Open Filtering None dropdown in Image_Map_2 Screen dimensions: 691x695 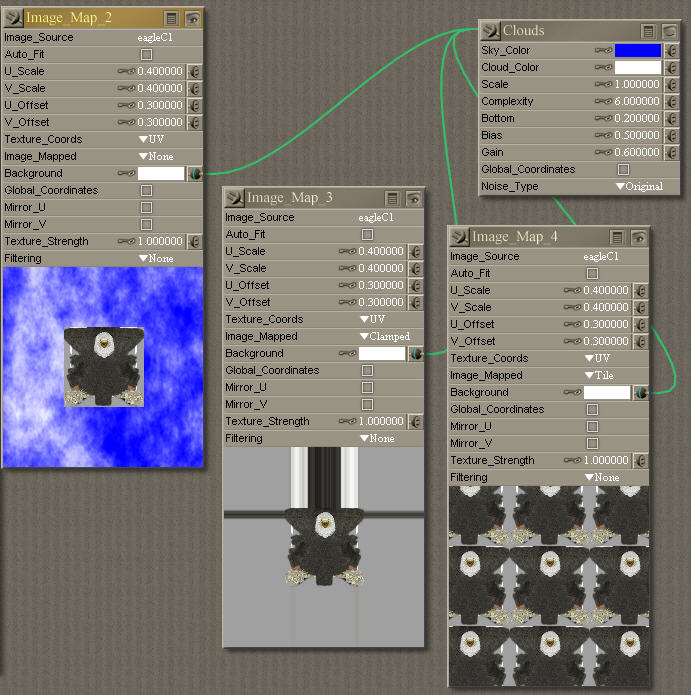(156, 258)
